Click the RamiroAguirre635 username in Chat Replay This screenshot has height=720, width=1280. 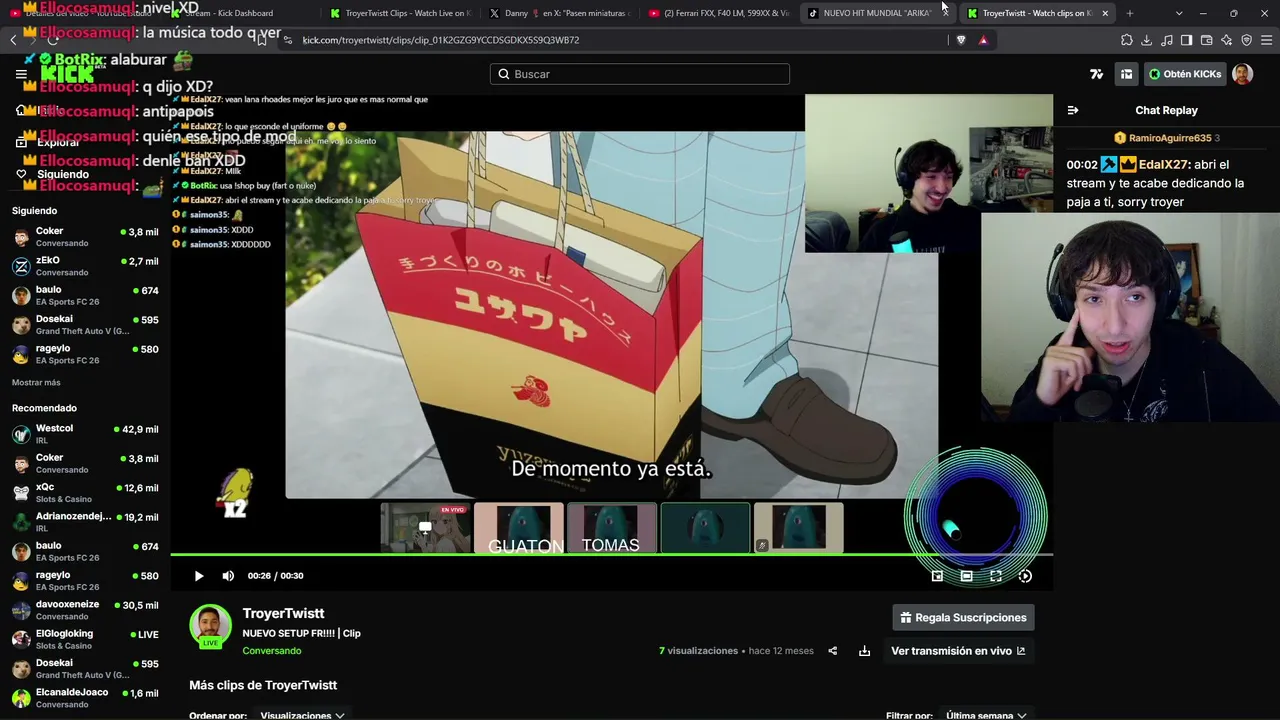(x=1169, y=138)
